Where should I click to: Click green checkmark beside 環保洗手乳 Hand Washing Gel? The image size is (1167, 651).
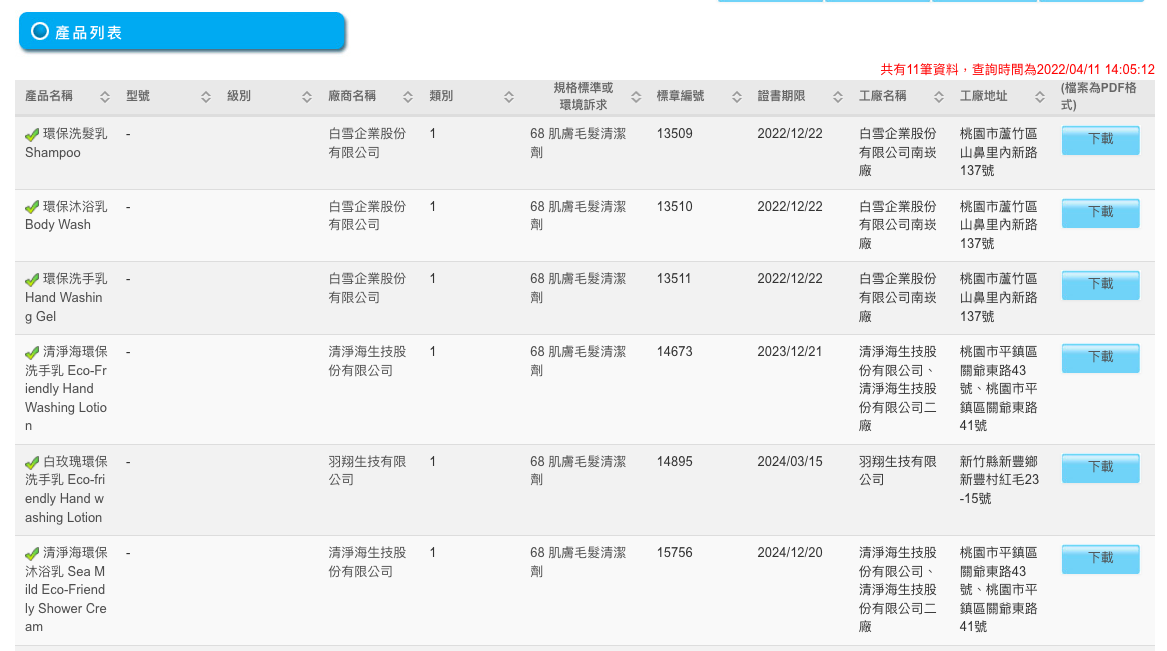(32, 280)
